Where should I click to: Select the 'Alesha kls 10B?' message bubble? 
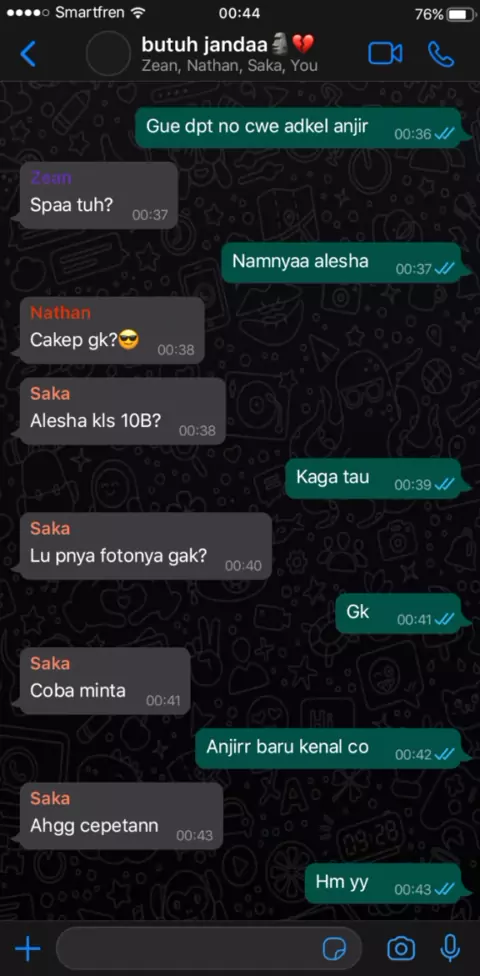pos(122,411)
